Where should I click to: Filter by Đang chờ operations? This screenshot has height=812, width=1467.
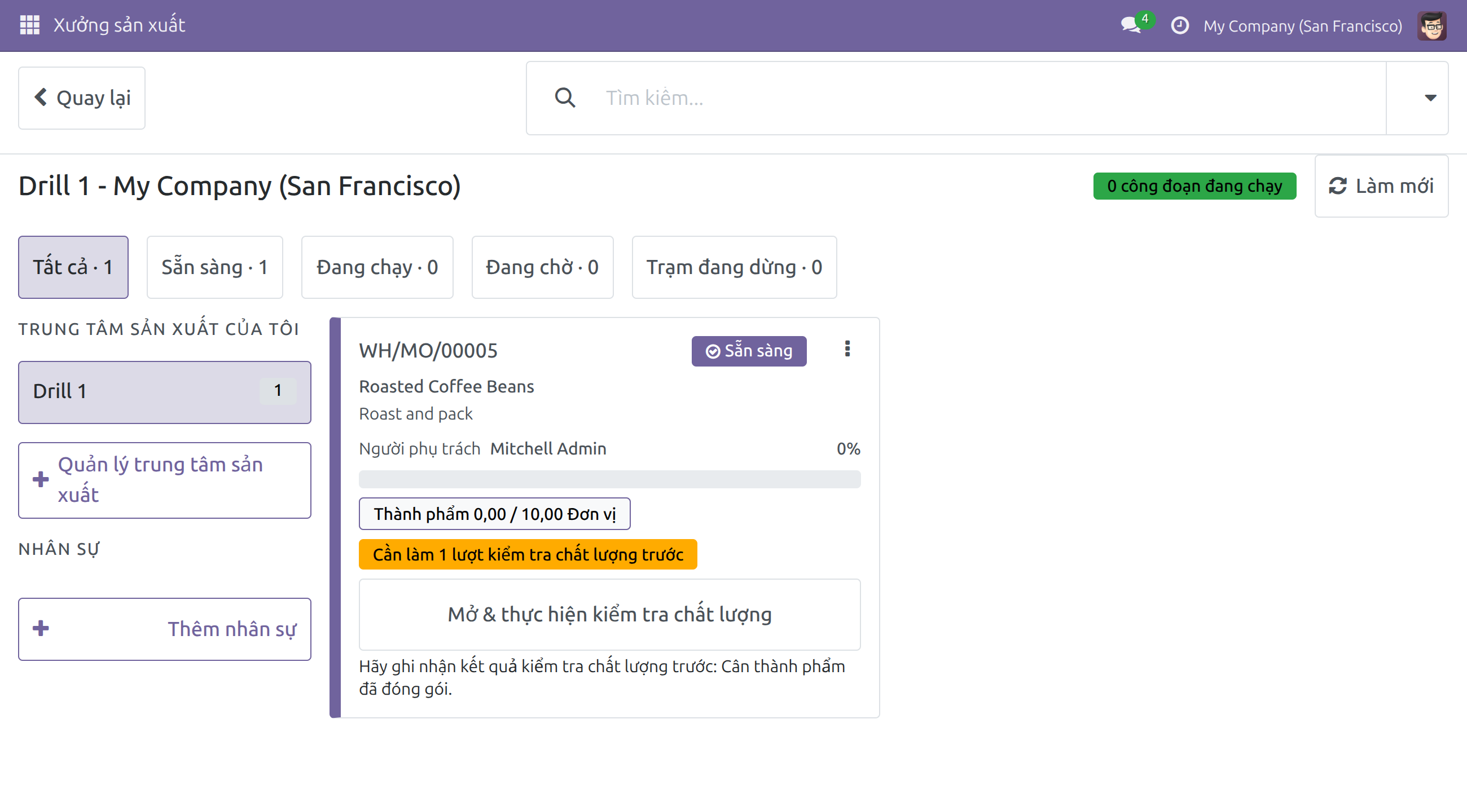pos(542,267)
